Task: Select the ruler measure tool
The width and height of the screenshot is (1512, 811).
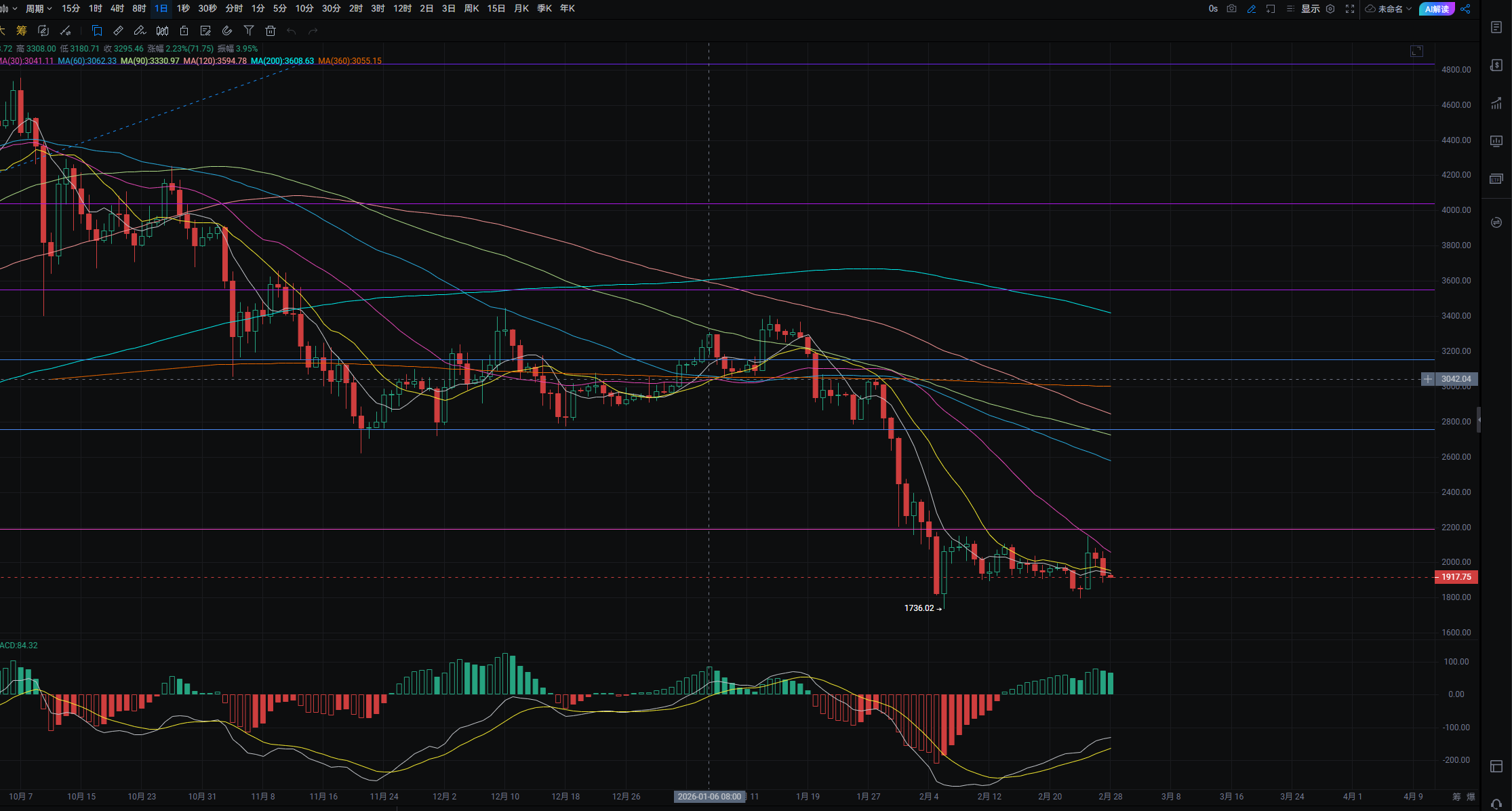Action: 118,31
